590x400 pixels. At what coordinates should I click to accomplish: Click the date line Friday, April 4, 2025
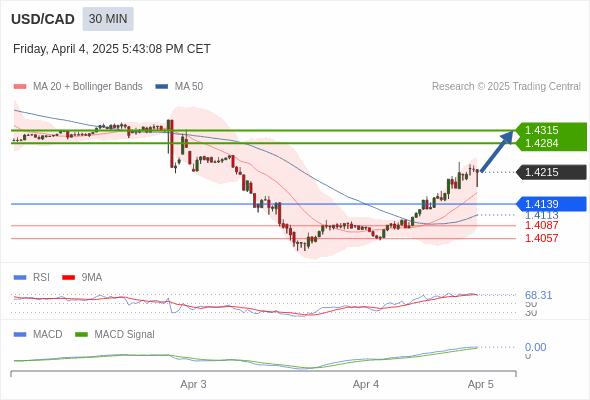112,49
